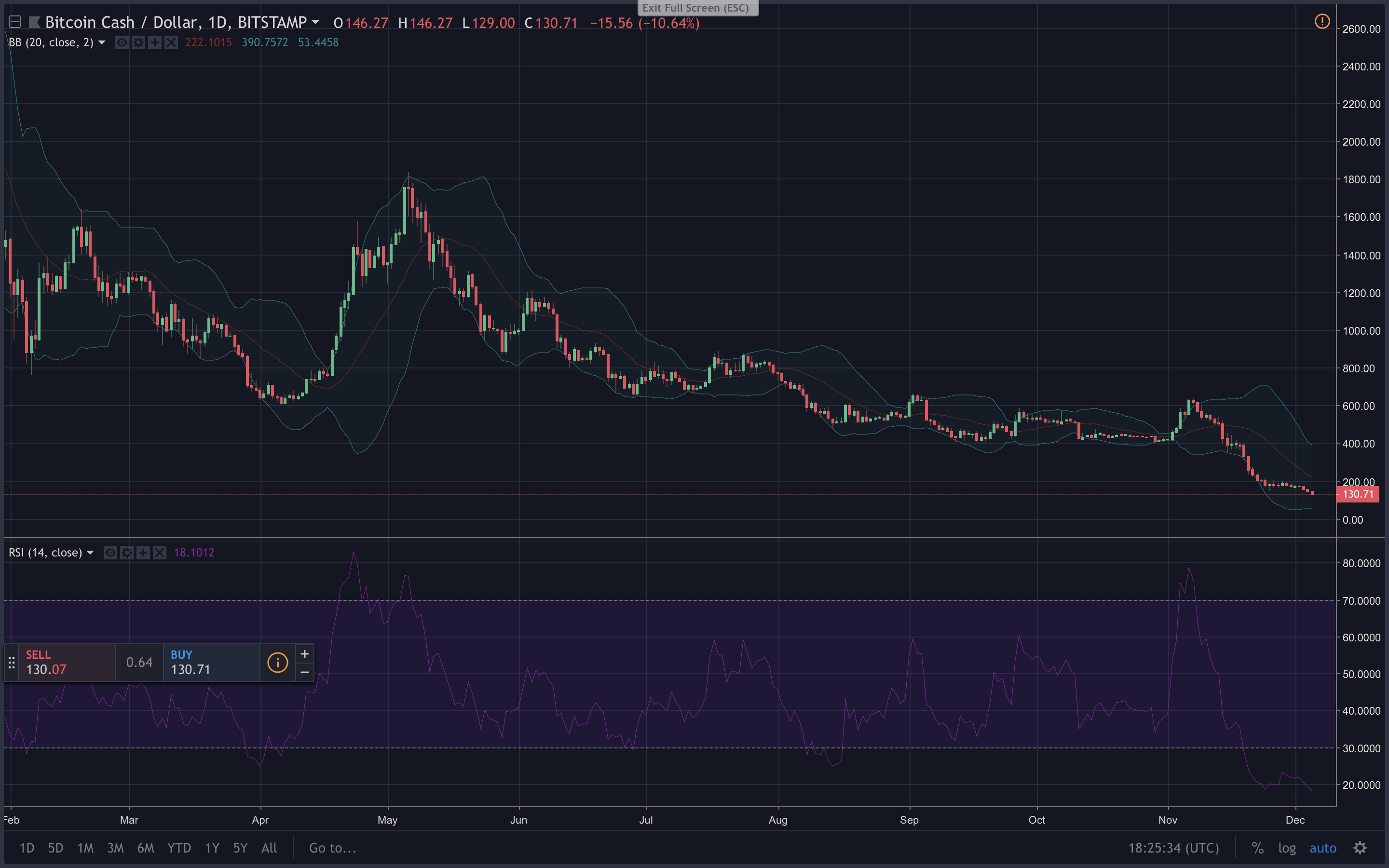Click the orange warning icon at top right
Viewport: 1389px width, 868px height.
(1322, 22)
